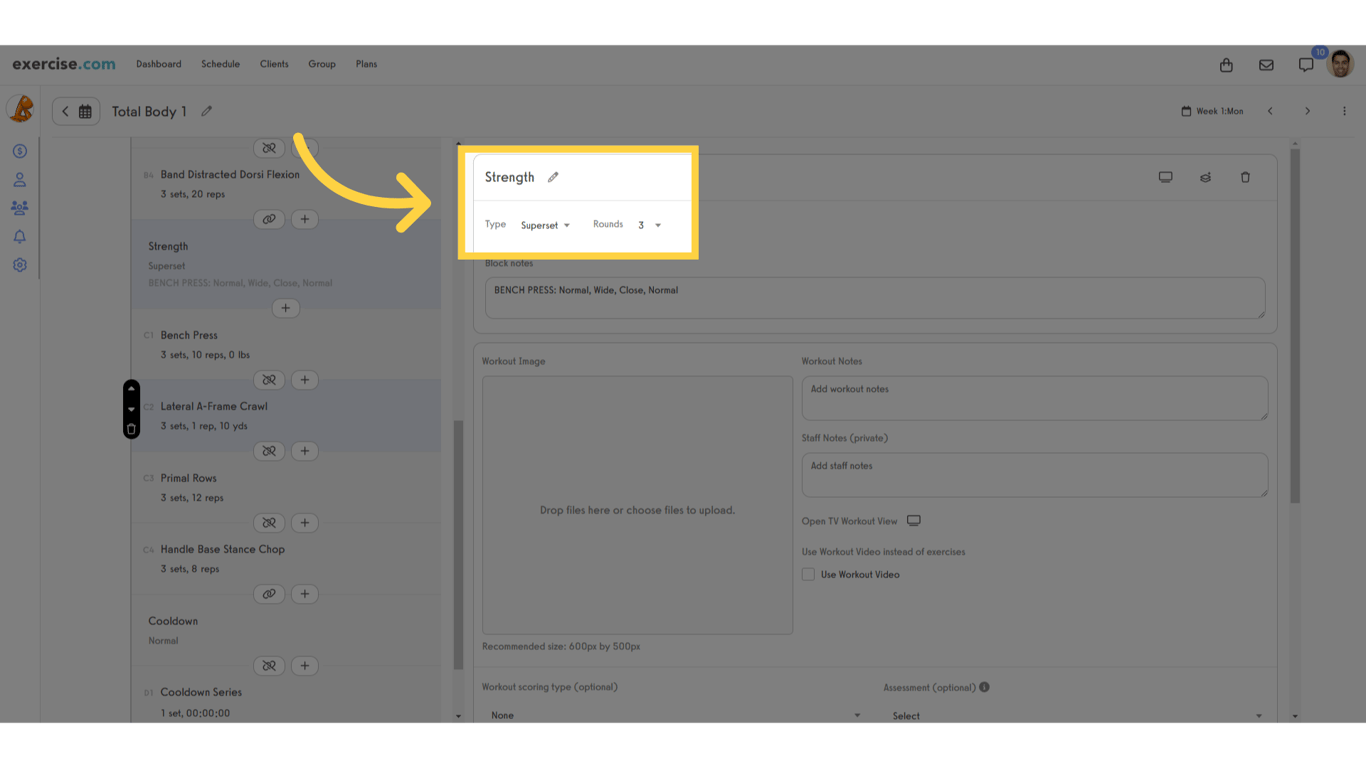The image size is (1366, 768).
Task: Open the Type Superset dropdown
Action: point(545,225)
